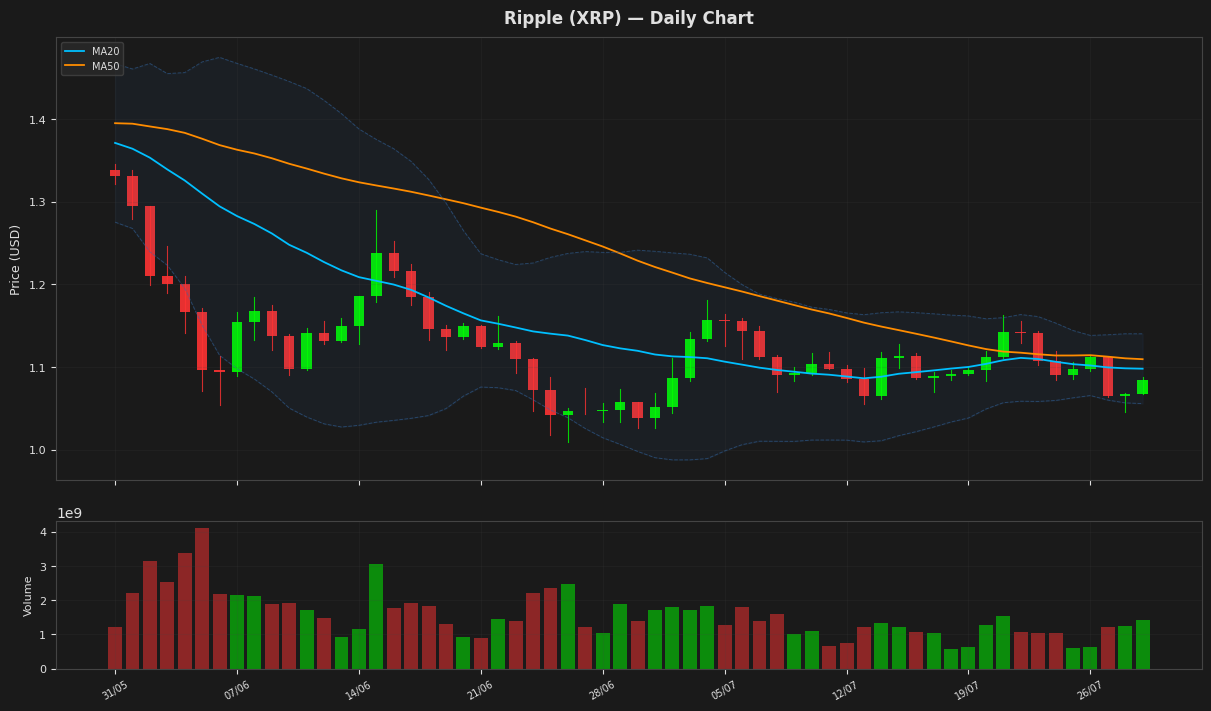Image resolution: width=1211 pixels, height=711 pixels.
Task: Click the tallest red volume bar above 4
Action: (202, 598)
